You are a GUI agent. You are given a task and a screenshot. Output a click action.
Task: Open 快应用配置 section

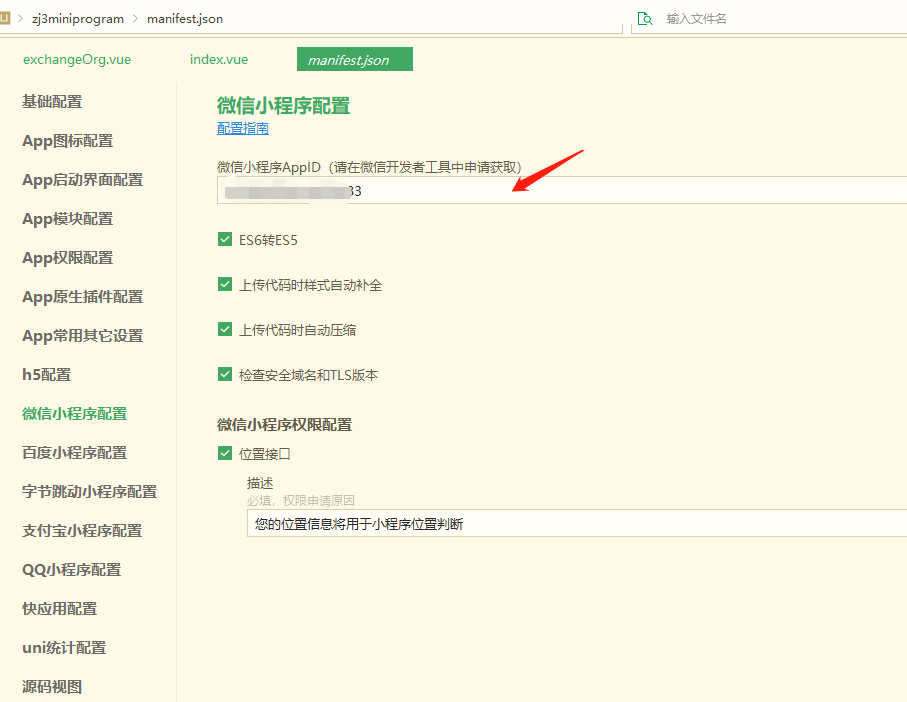point(60,609)
